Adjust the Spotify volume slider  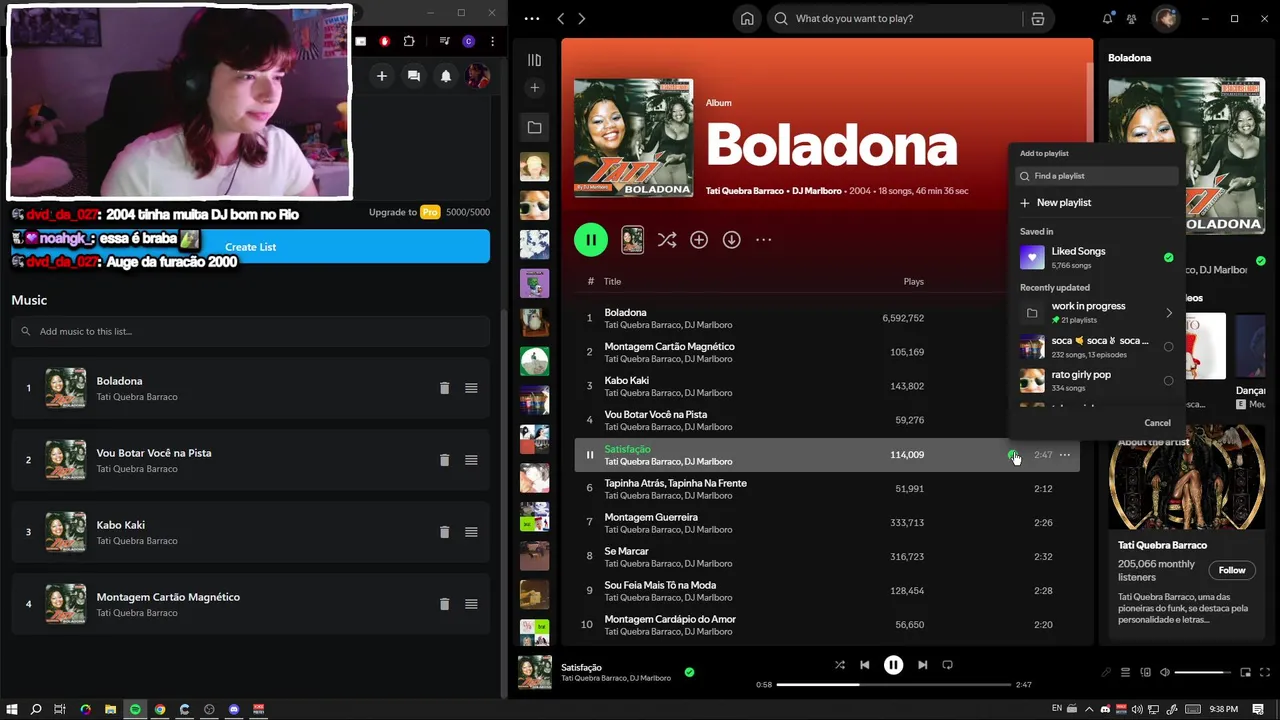click(x=1202, y=673)
